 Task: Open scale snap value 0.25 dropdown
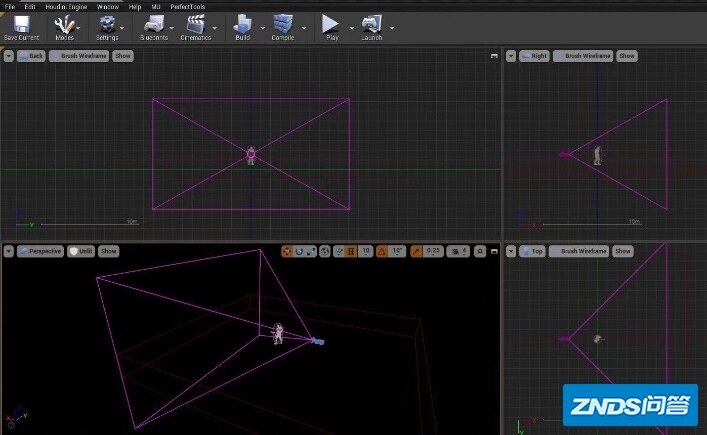pyautogui.click(x=433, y=252)
